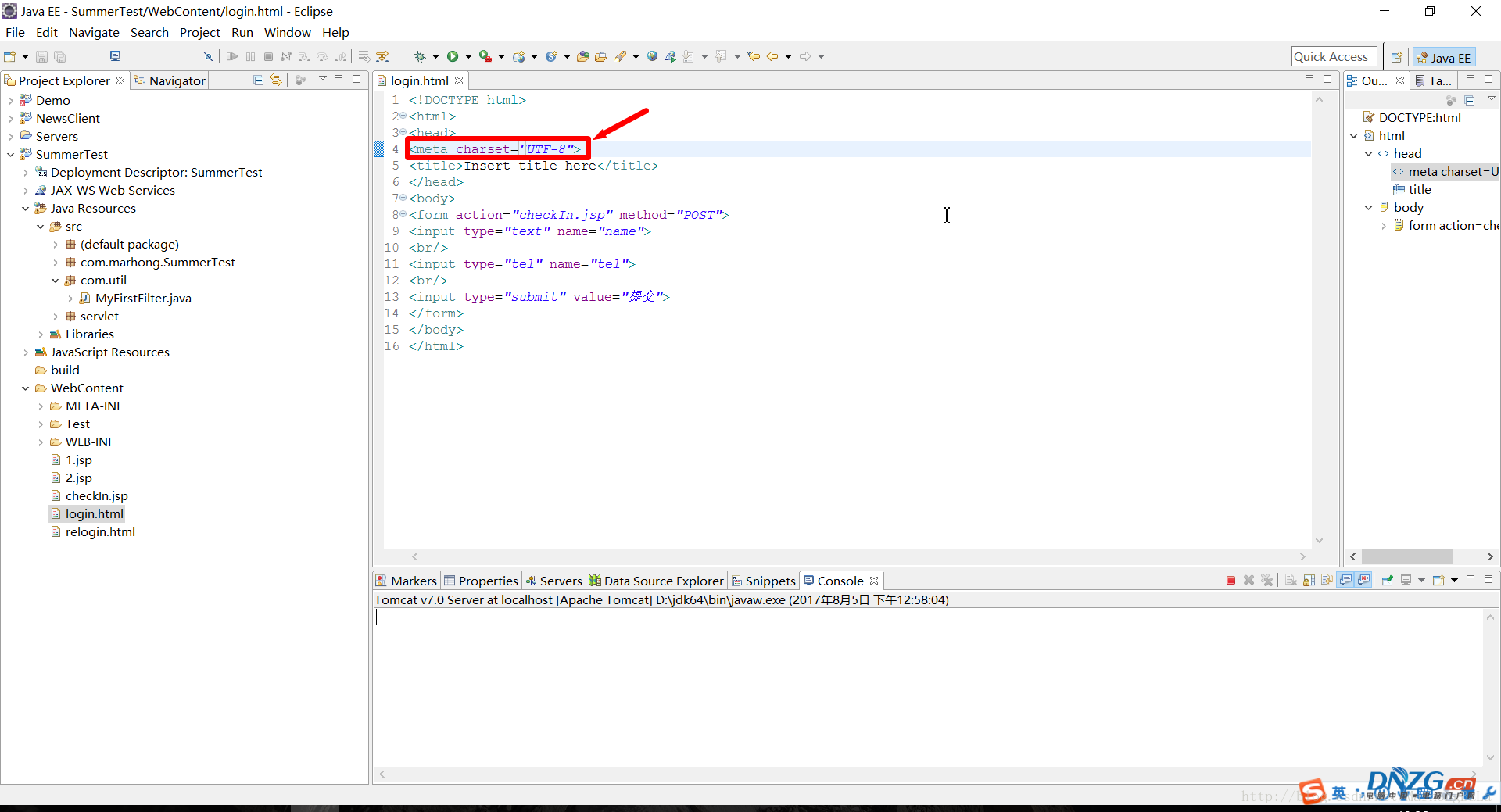Switch to the Servers tab
The width and height of the screenshot is (1501, 812).
click(x=553, y=581)
